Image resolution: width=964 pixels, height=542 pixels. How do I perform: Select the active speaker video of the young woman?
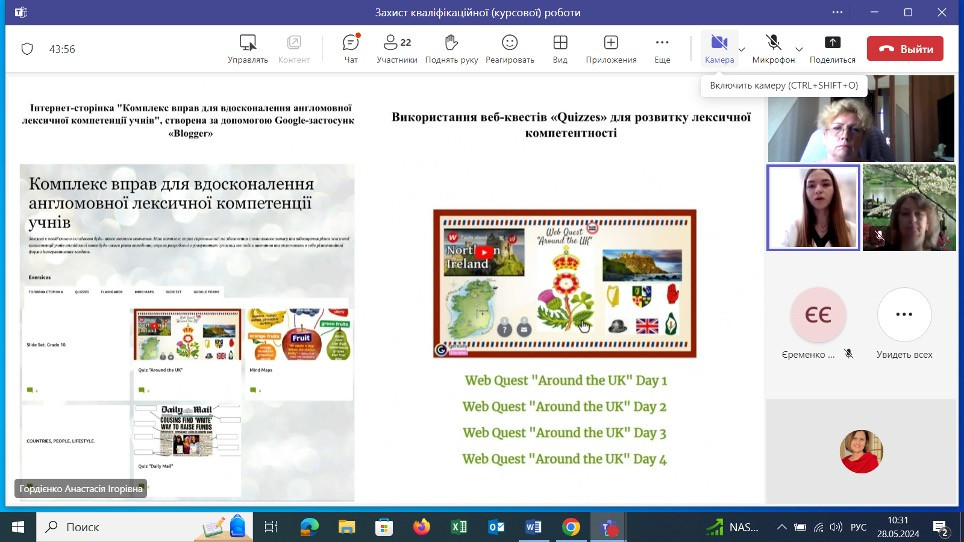coord(813,207)
